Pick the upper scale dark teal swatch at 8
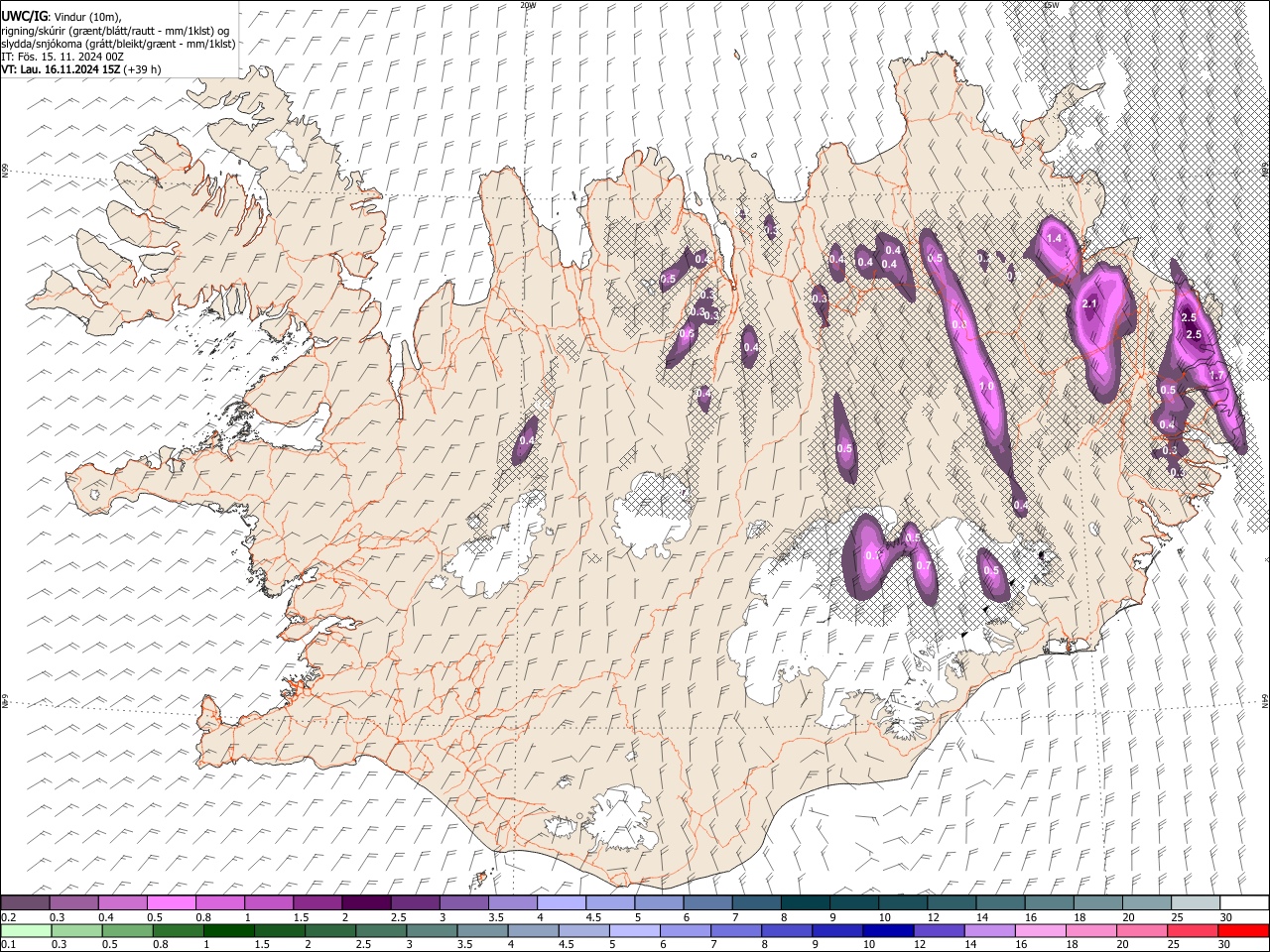Image resolution: width=1270 pixels, height=952 pixels. coord(805,903)
